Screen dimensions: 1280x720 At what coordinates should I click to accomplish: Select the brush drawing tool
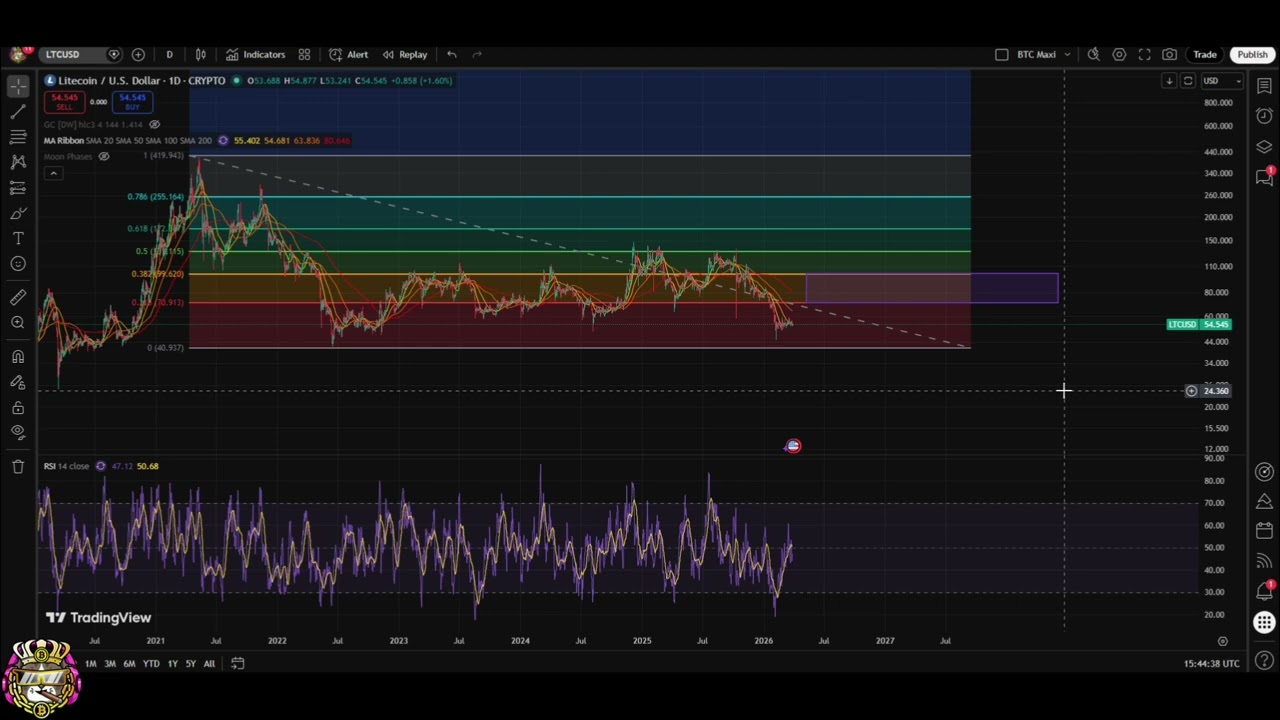coord(18,213)
